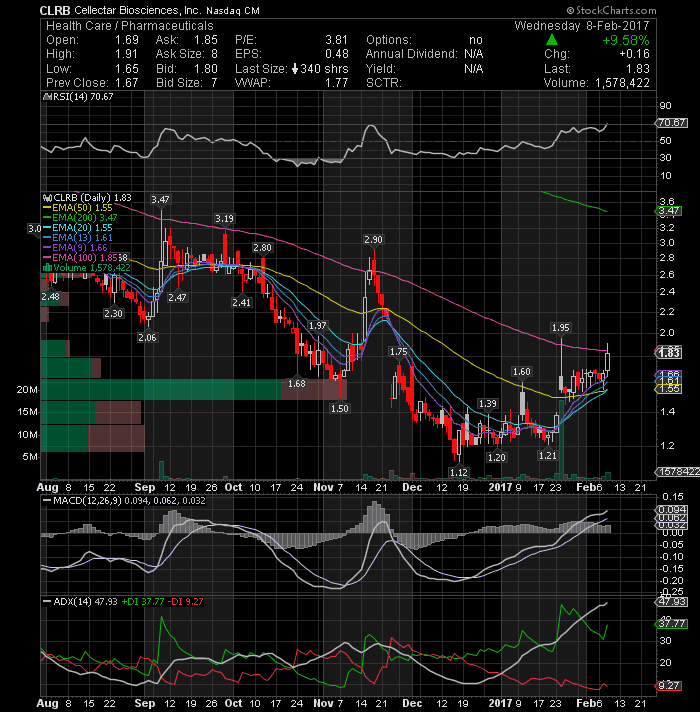Click the Wednesday 8-Feb-2017 date

582,25
